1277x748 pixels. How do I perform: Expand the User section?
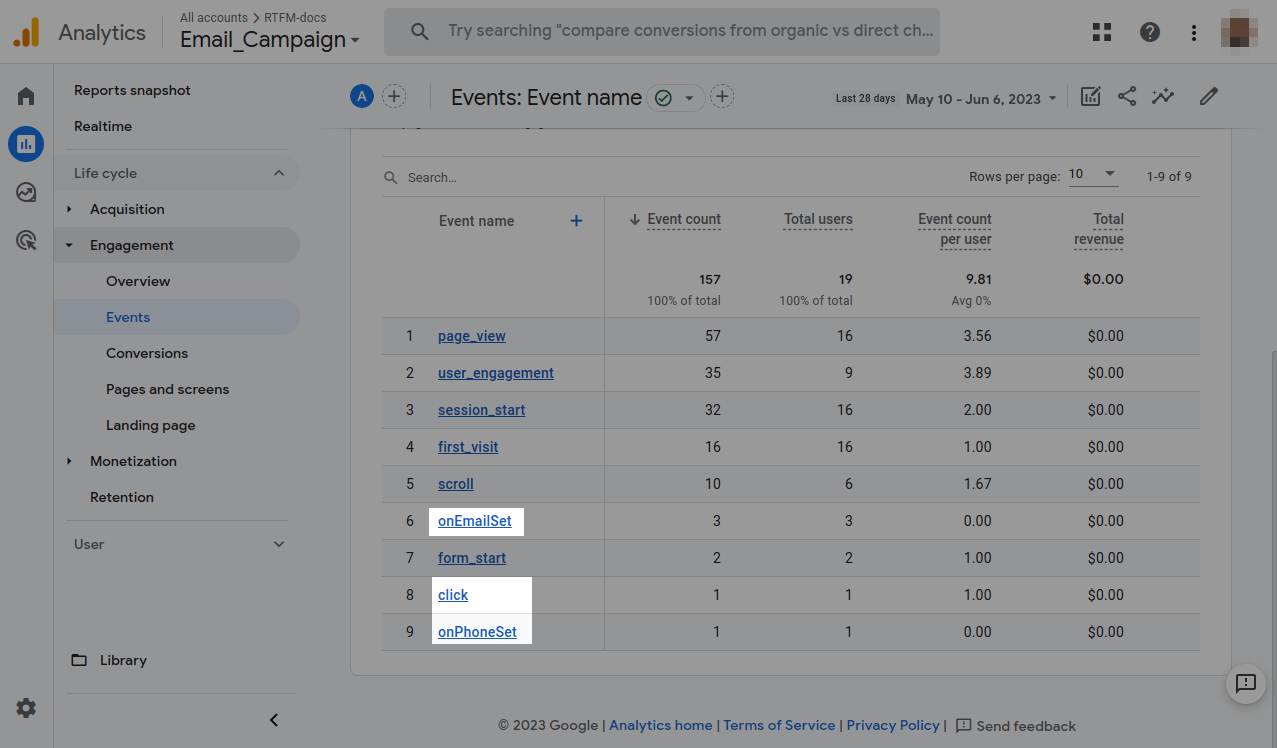pyautogui.click(x=279, y=544)
